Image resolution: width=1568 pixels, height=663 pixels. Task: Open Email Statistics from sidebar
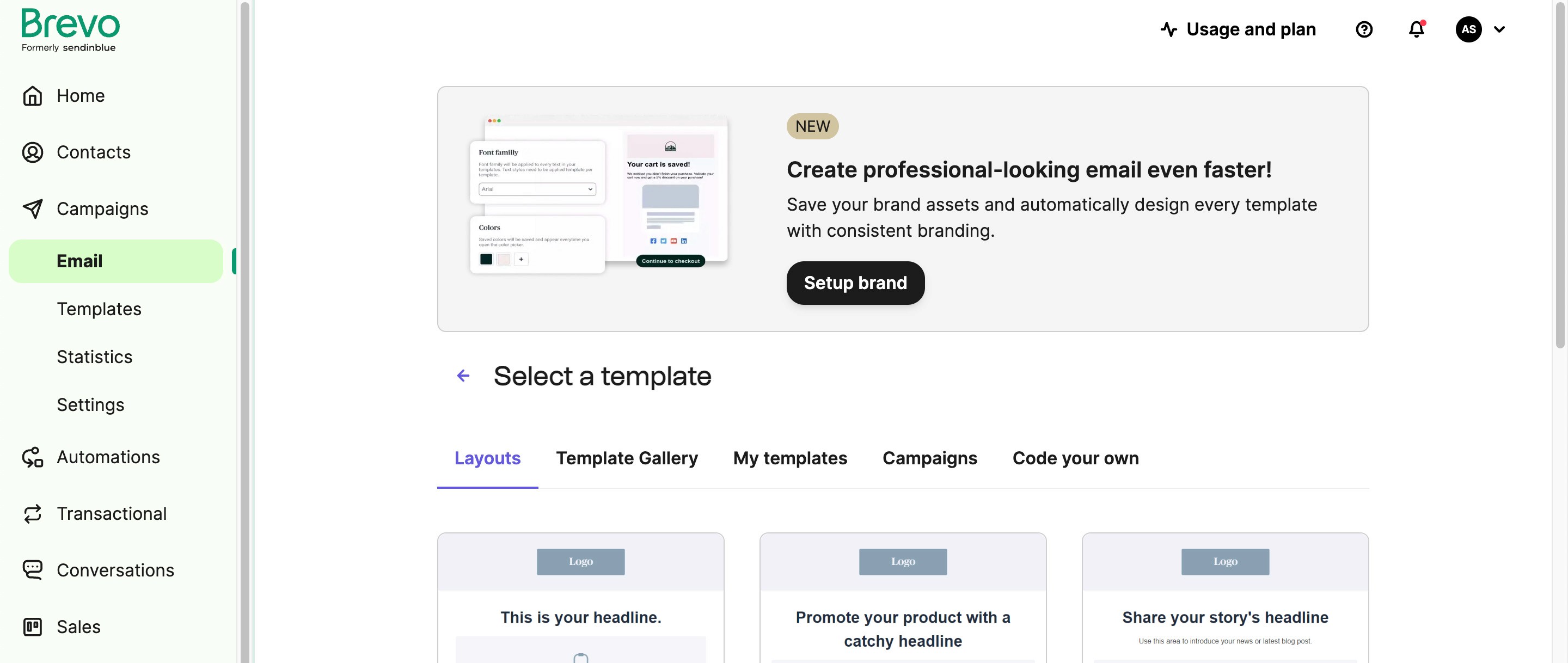[94, 357]
